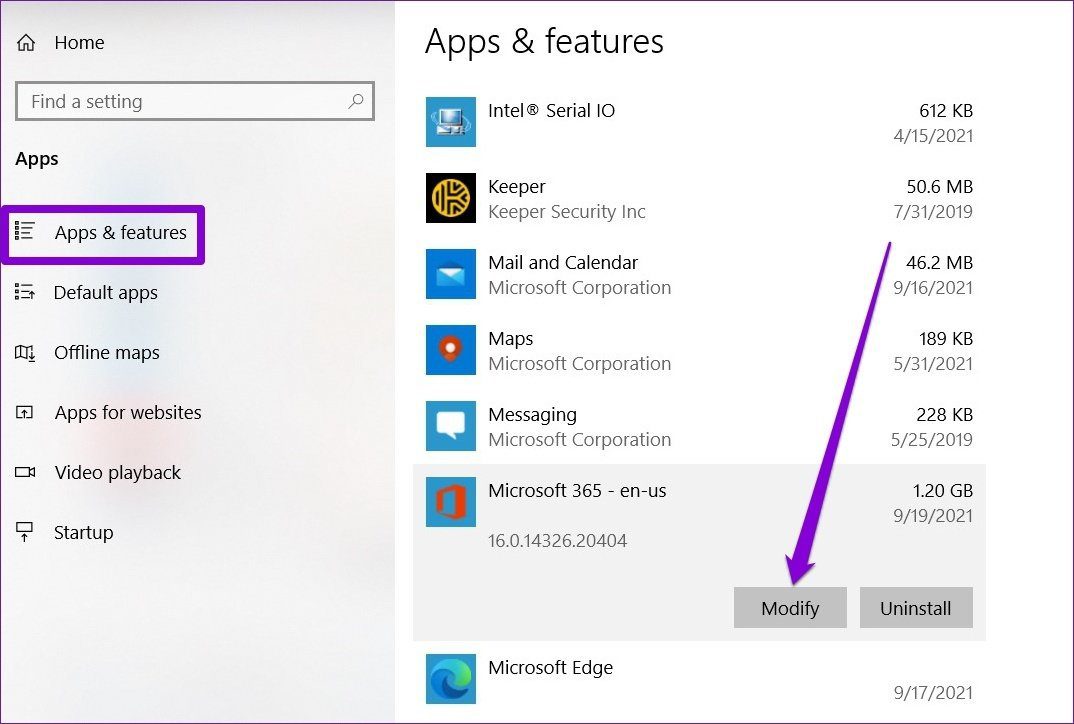Screen dimensions: 1074x724
Task: Click the 4/15/2021 date of Intel Serial IO
Action: pos(933,136)
